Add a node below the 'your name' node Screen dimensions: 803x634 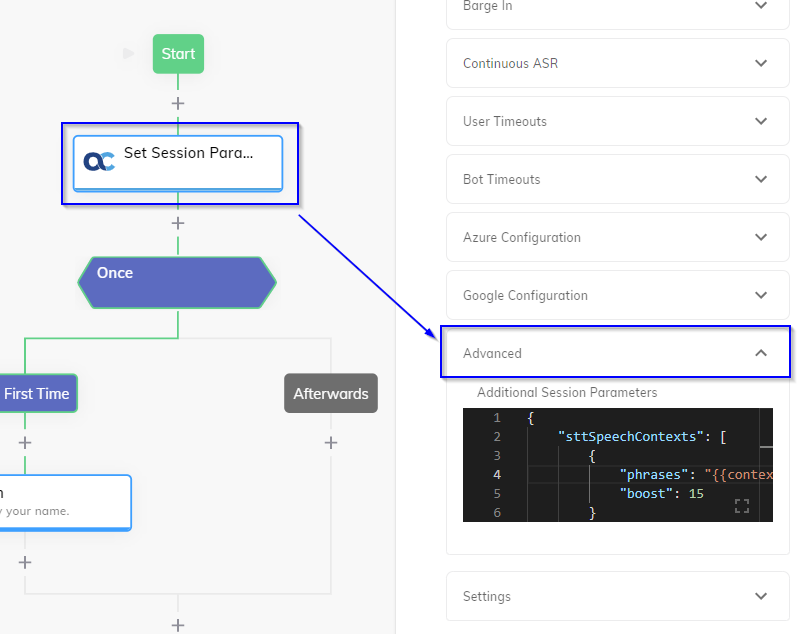pyautogui.click(x=25, y=562)
